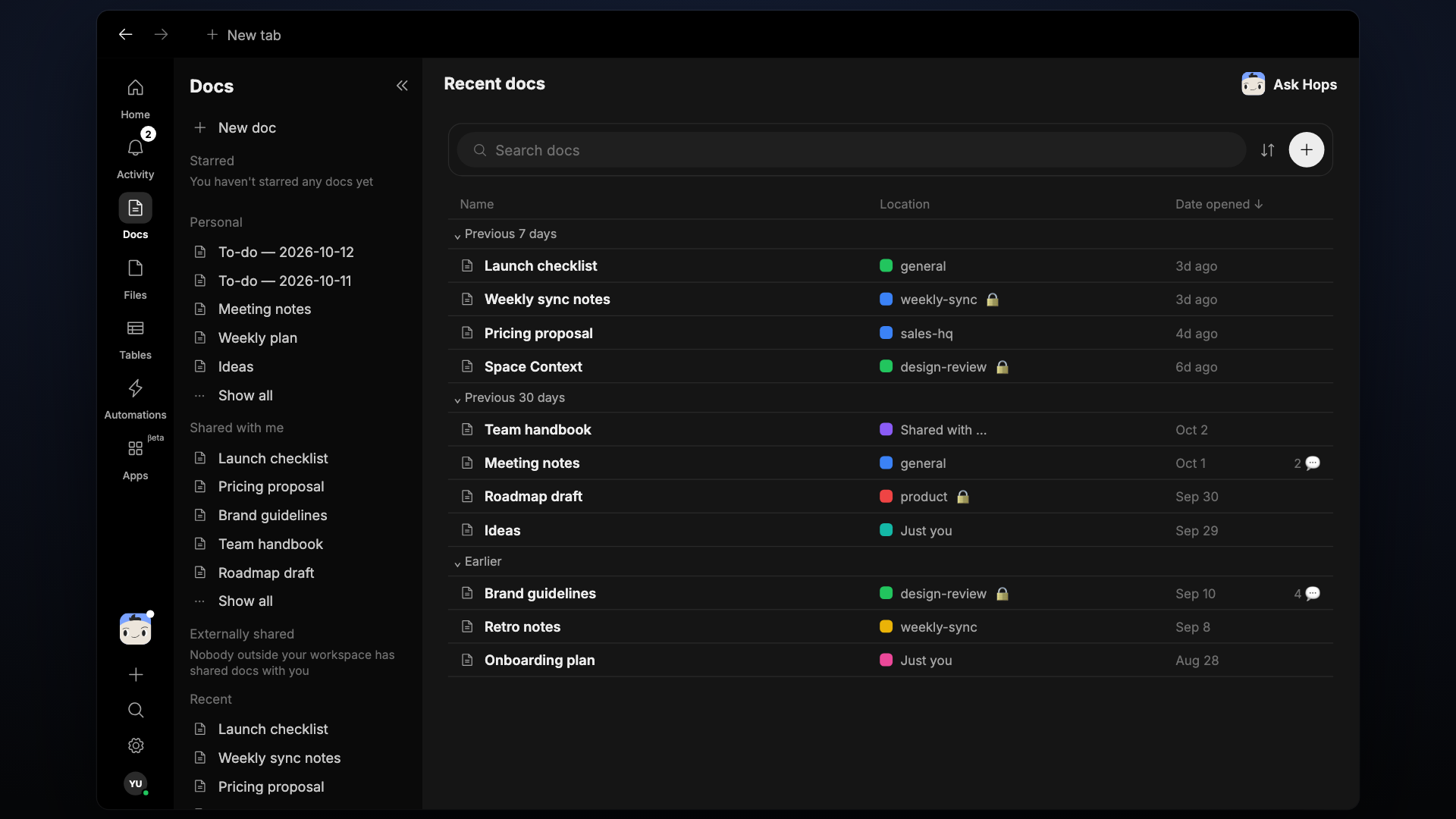Open the Activity bell icon
Screen dimensions: 1456x819
tap(135, 148)
